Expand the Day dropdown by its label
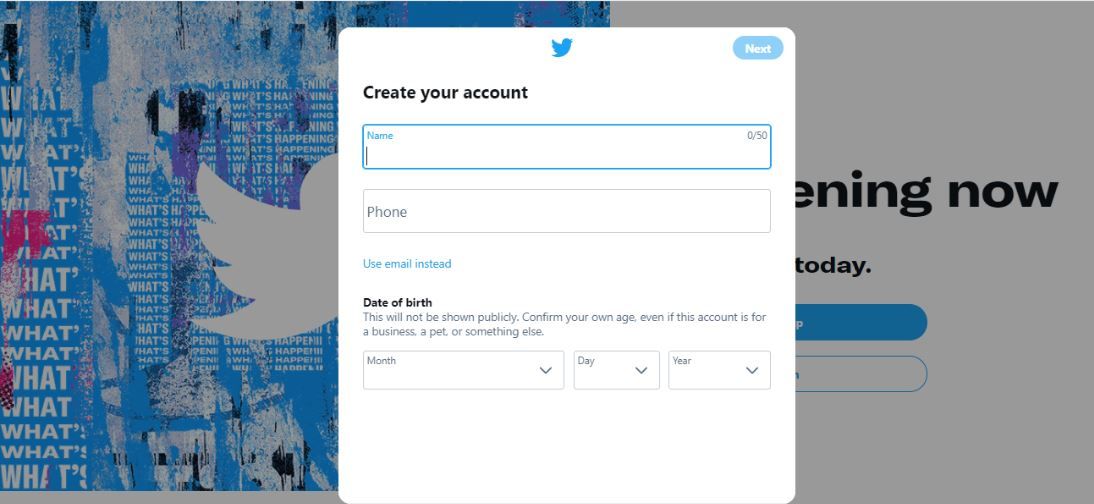 (586, 361)
